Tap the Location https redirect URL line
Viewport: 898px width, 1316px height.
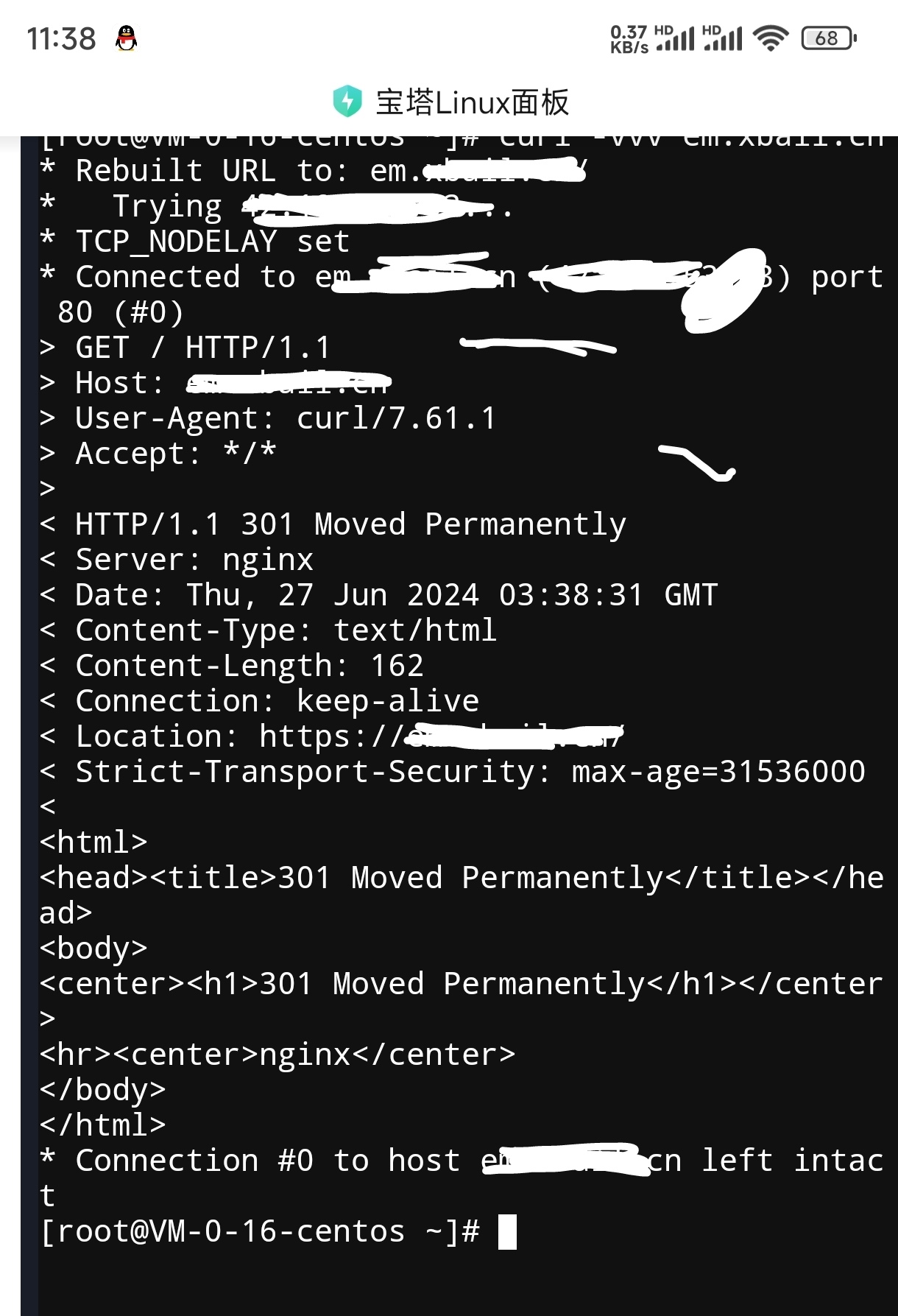pyautogui.click(x=332, y=736)
